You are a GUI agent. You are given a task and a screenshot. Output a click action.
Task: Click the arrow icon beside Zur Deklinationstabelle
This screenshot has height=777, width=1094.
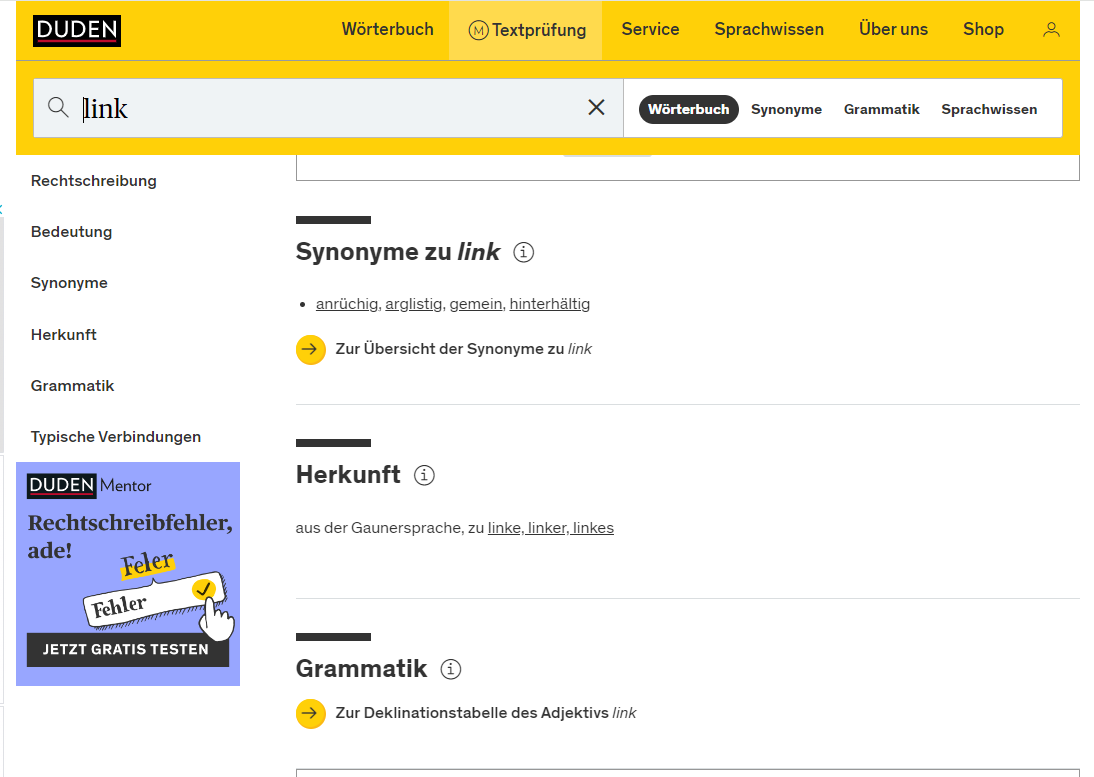click(x=311, y=714)
